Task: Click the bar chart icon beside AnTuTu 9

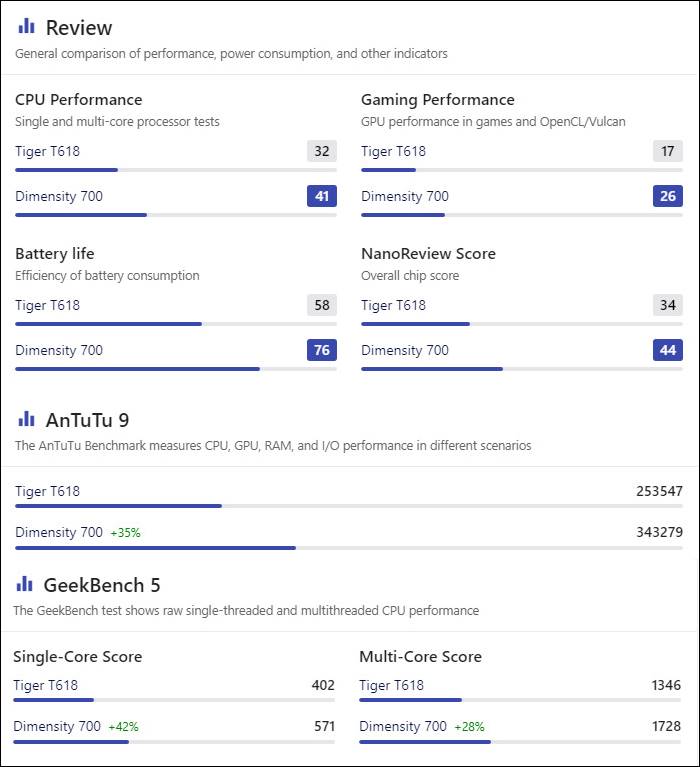Action: [26, 418]
